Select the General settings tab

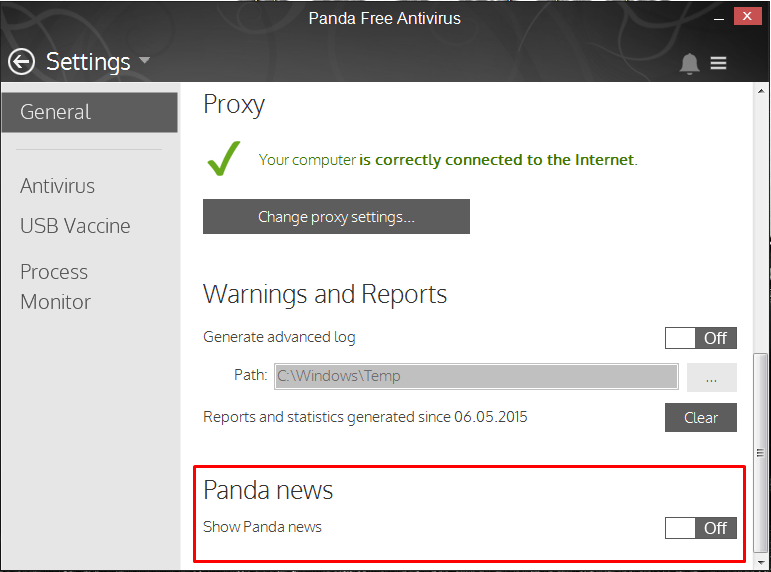pos(89,112)
